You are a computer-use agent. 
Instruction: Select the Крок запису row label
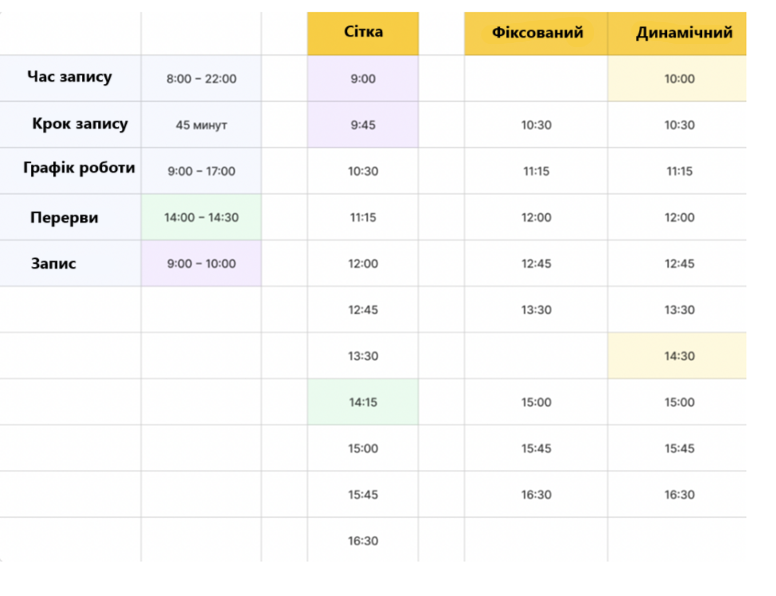(80, 124)
